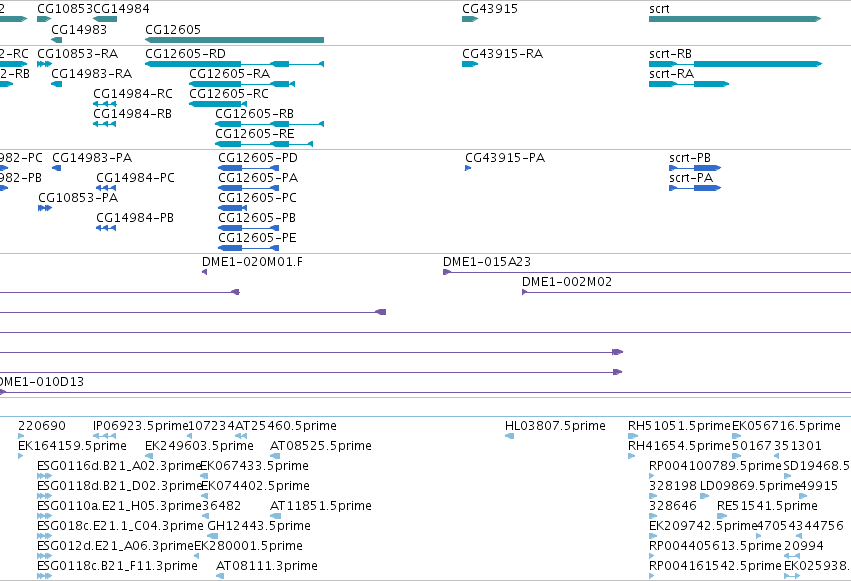Screen dimensions: 851x581
Task: Click protein CG14984-PC
Action: pyautogui.click(x=106, y=188)
